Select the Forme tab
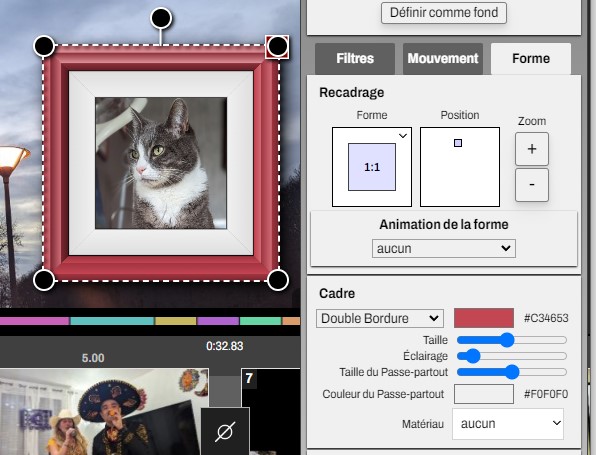 click(531, 59)
